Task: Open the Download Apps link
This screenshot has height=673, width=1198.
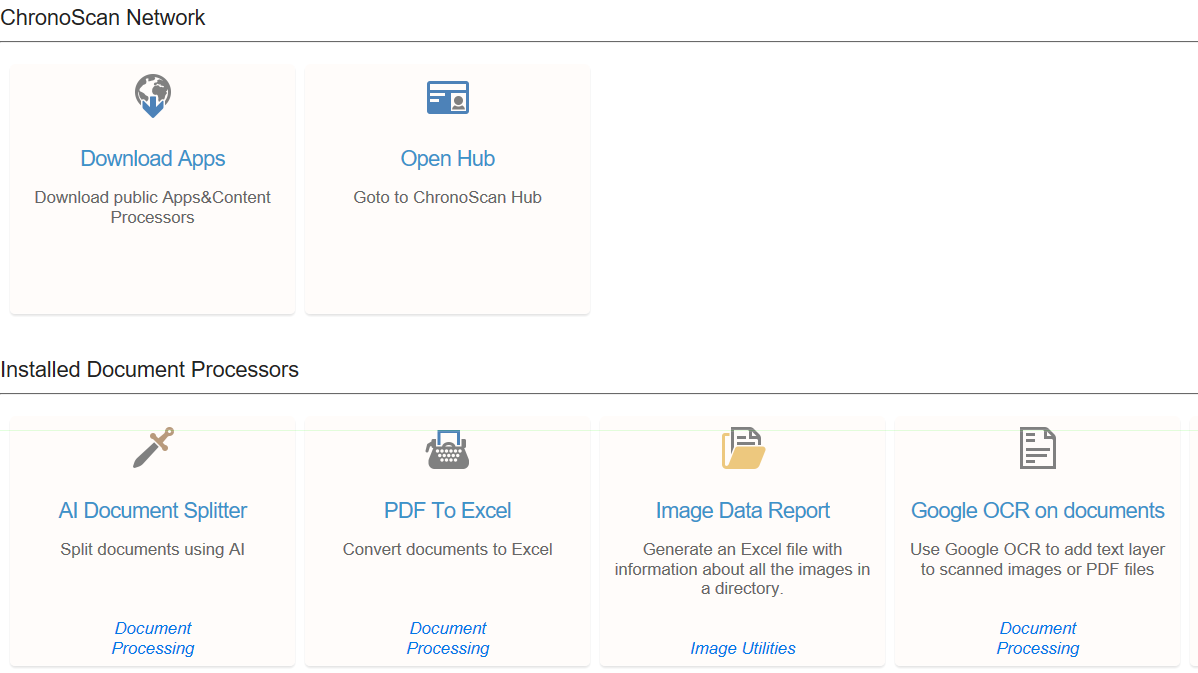Action: point(153,158)
